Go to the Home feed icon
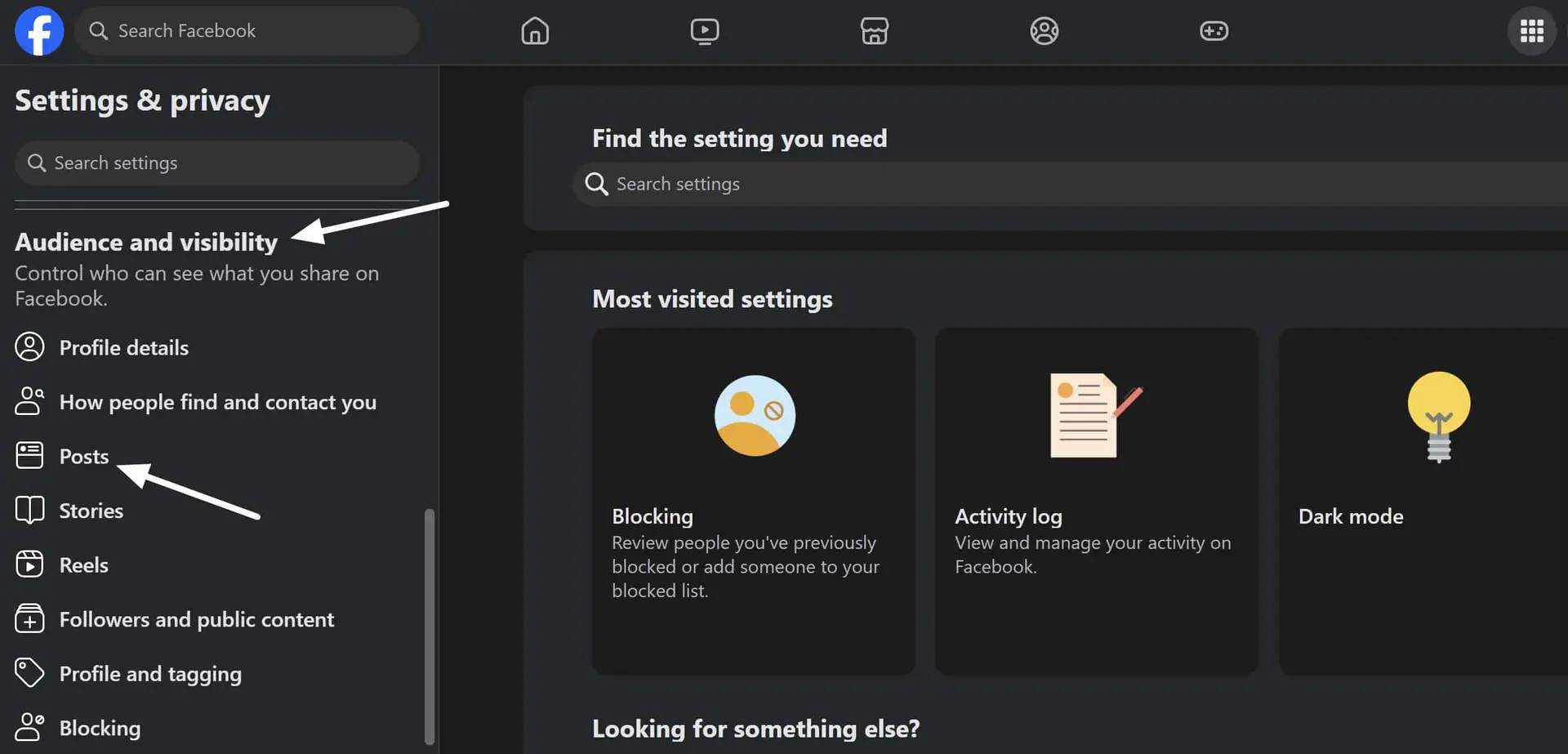Image resolution: width=1568 pixels, height=754 pixels. 535,31
